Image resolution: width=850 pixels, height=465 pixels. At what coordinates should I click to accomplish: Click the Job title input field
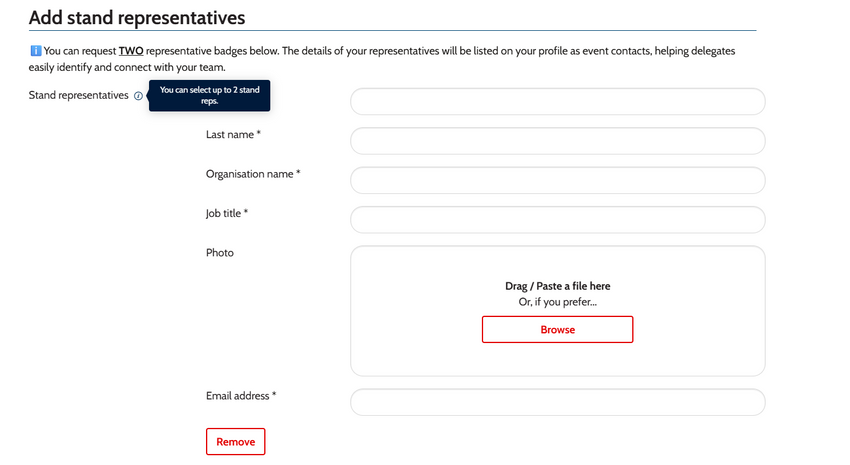tap(557, 219)
